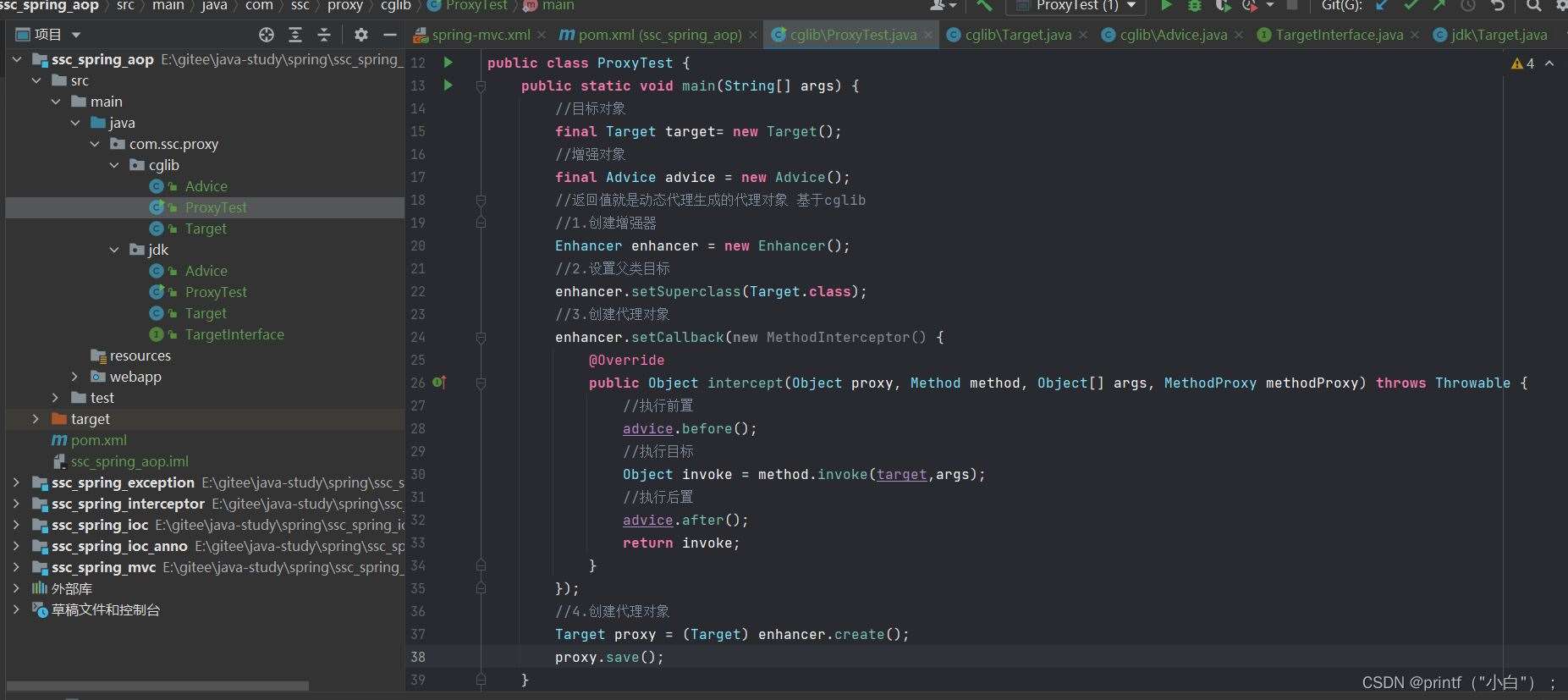The width and height of the screenshot is (1568, 700).
Task: Expand the ssc_spring_mvc module
Action: [x=16, y=567]
